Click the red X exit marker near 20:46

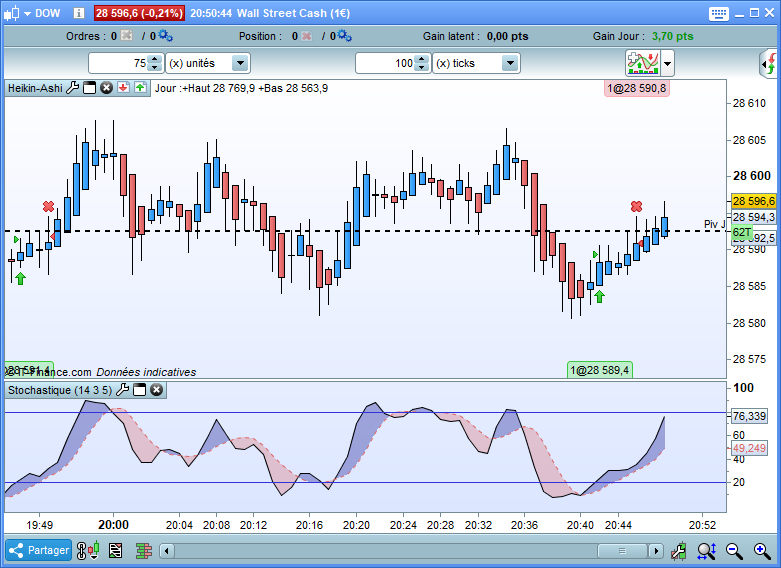pos(636,206)
